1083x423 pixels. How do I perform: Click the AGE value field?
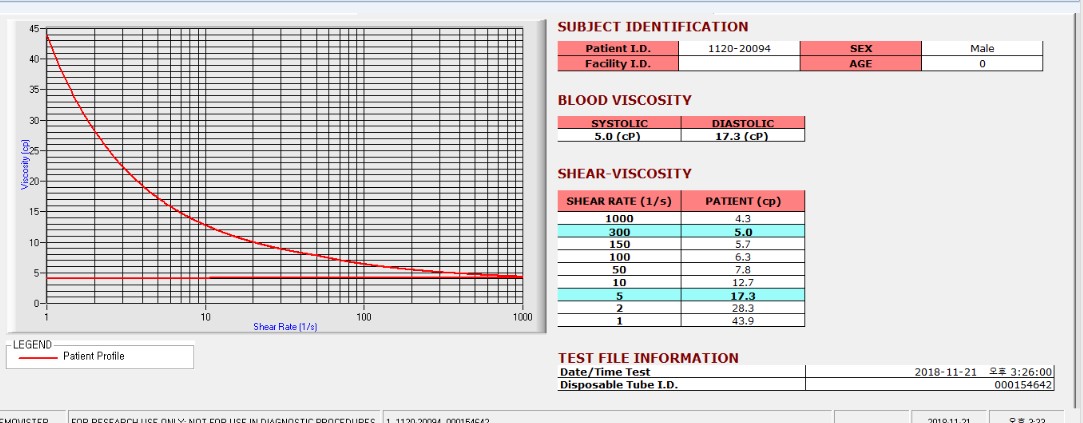[x=981, y=64]
